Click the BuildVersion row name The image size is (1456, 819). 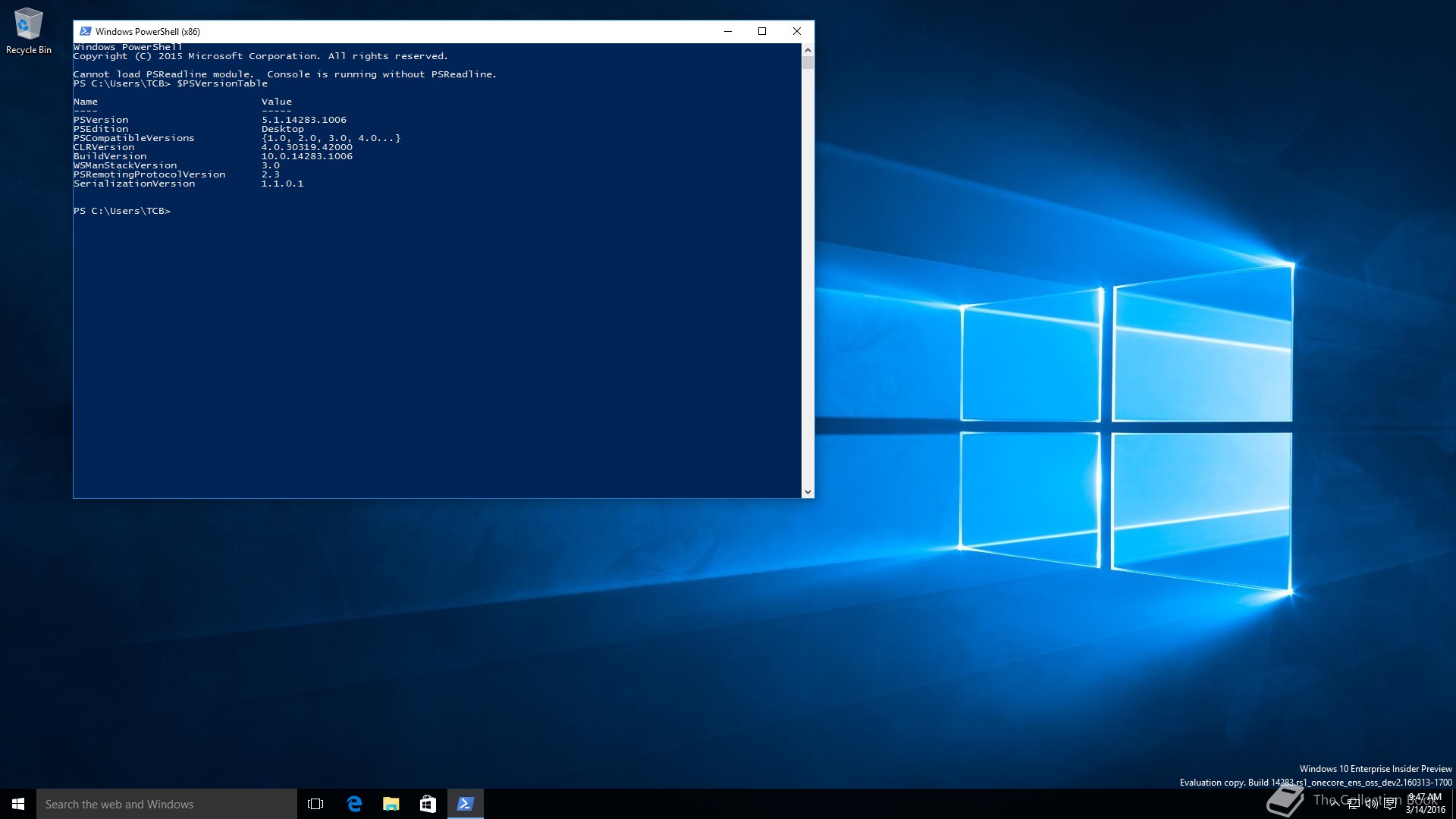[110, 156]
